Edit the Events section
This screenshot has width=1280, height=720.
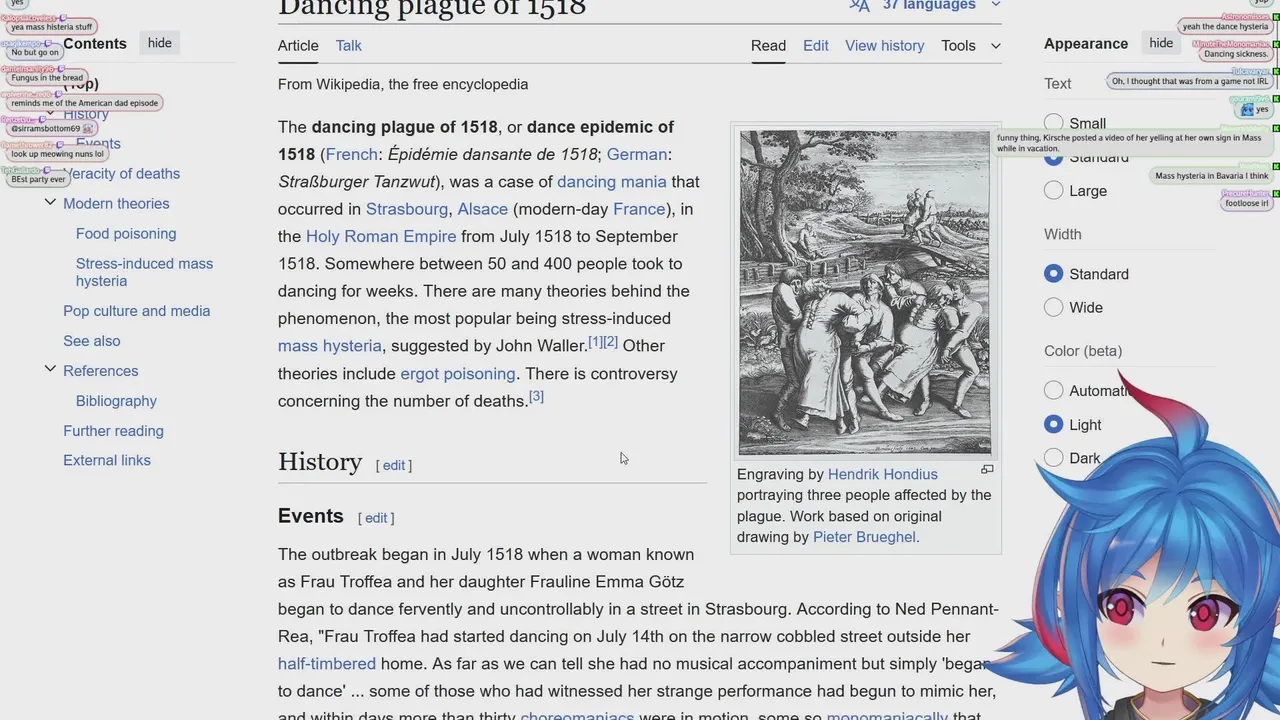click(x=376, y=518)
